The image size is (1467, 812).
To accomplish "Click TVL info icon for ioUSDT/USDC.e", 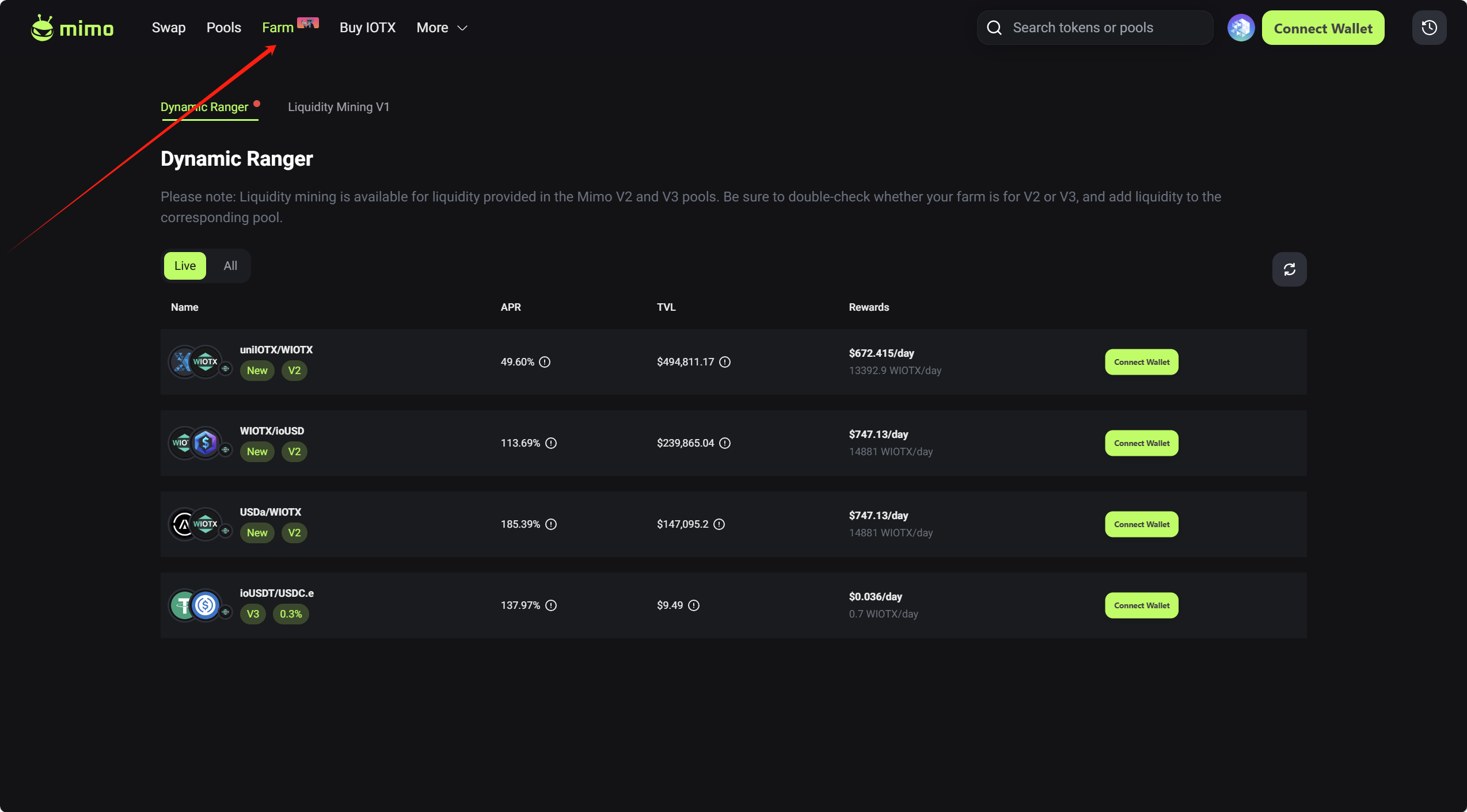I will tap(694, 605).
